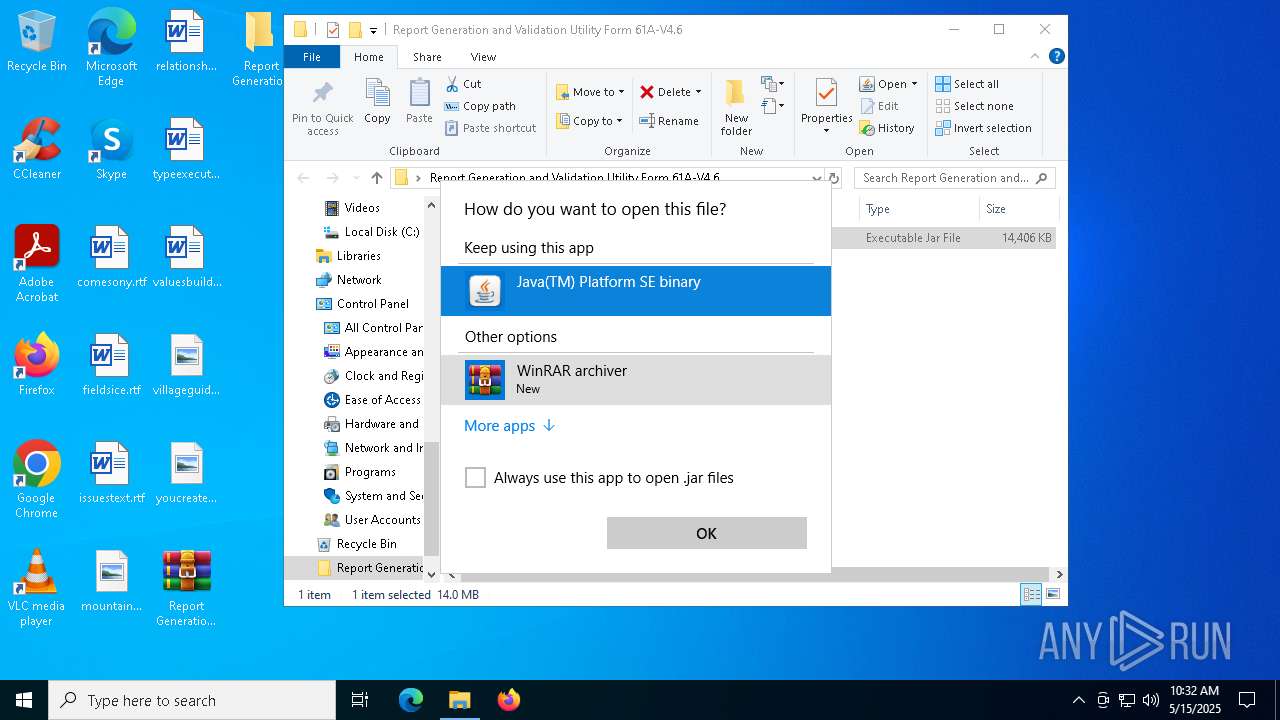Viewport: 1280px width, 720px height.
Task: Show hidden system tray icons
Action: [x=1078, y=700]
